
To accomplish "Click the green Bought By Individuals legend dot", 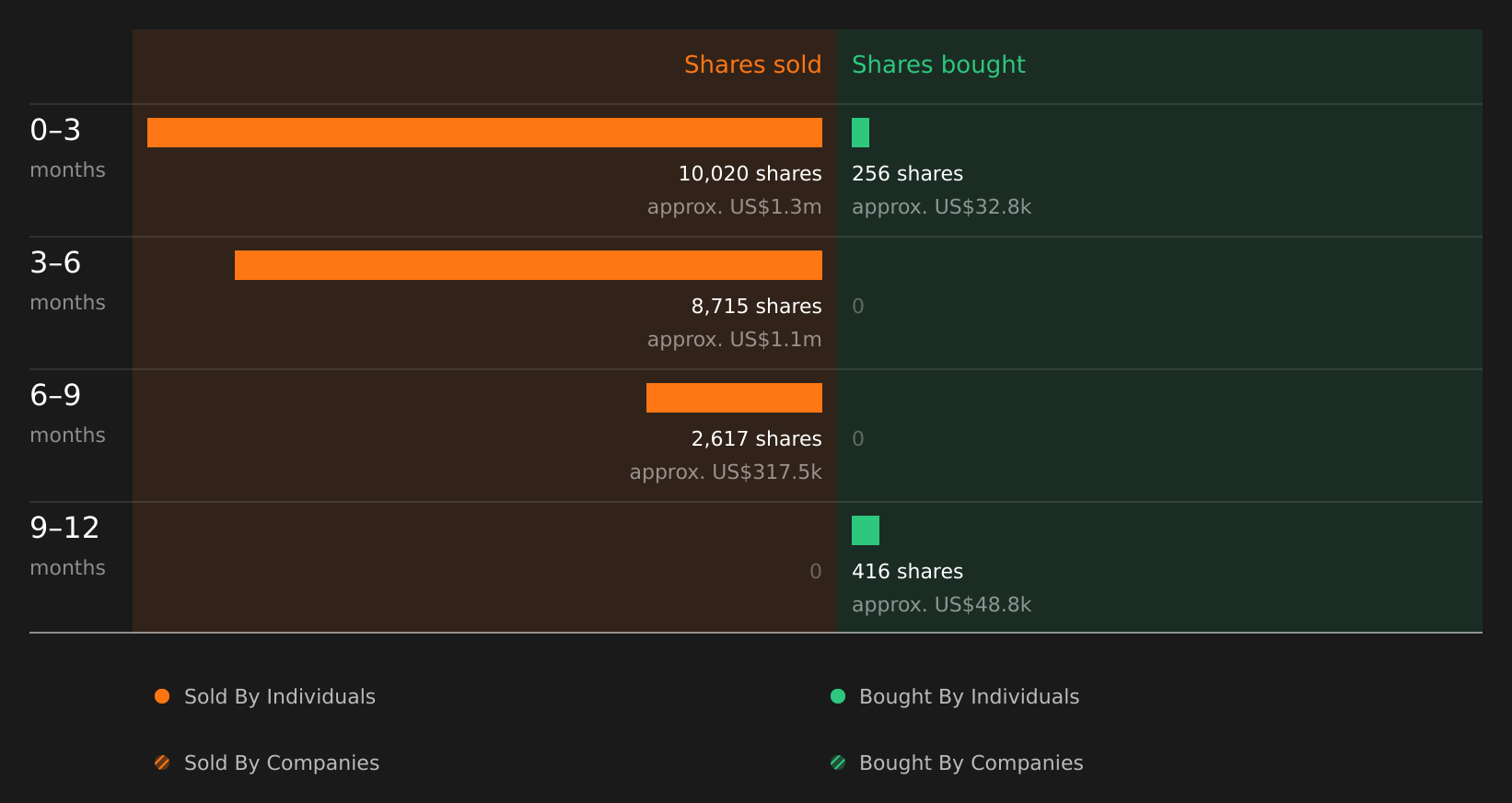I will click(838, 696).
